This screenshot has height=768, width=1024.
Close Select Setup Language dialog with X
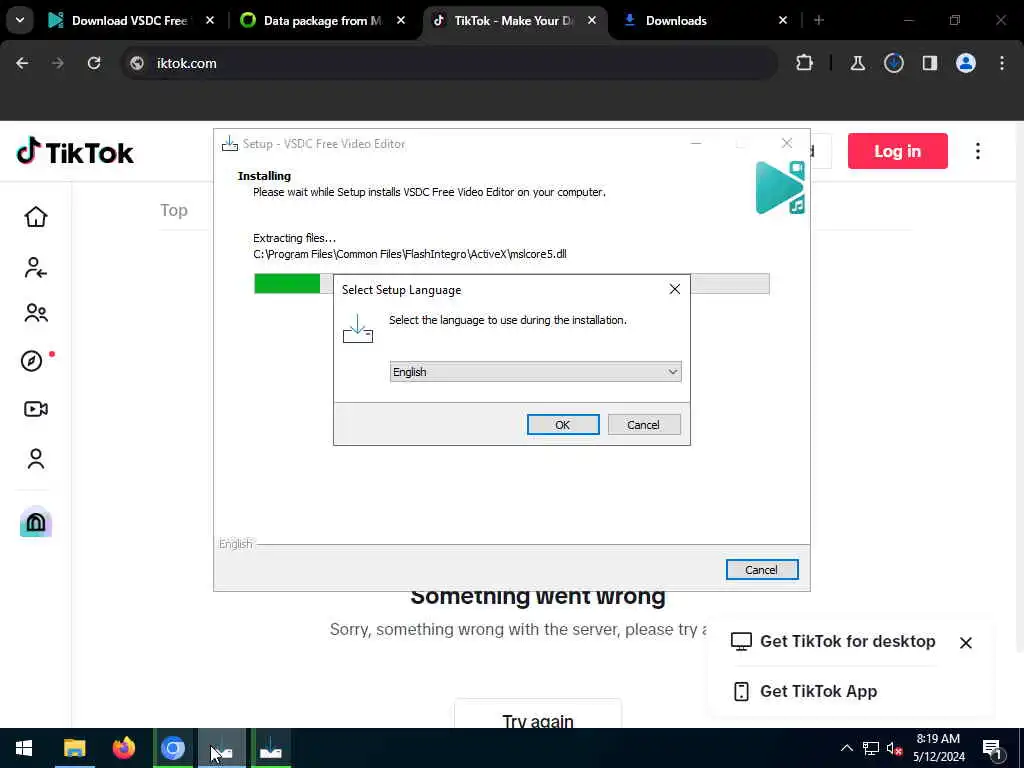point(675,289)
